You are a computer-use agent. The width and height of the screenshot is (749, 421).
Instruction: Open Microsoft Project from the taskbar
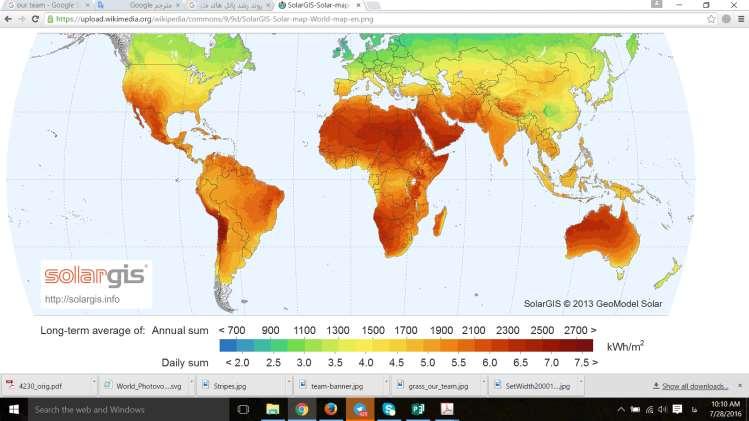pyautogui.click(x=418, y=410)
